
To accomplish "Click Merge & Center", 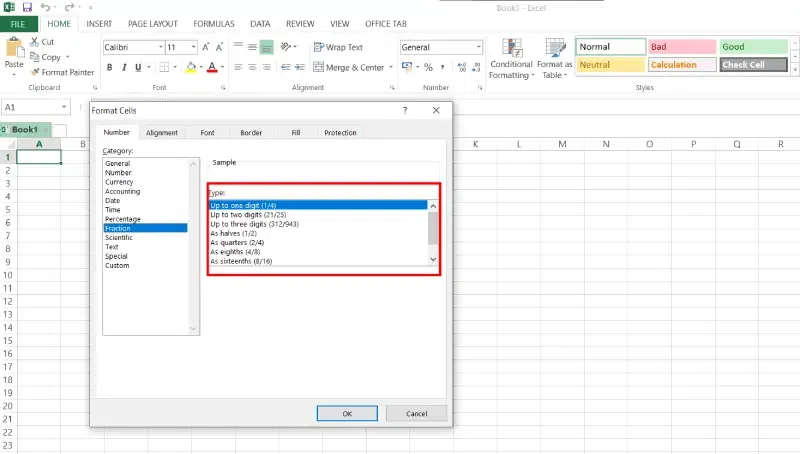I will coord(348,67).
